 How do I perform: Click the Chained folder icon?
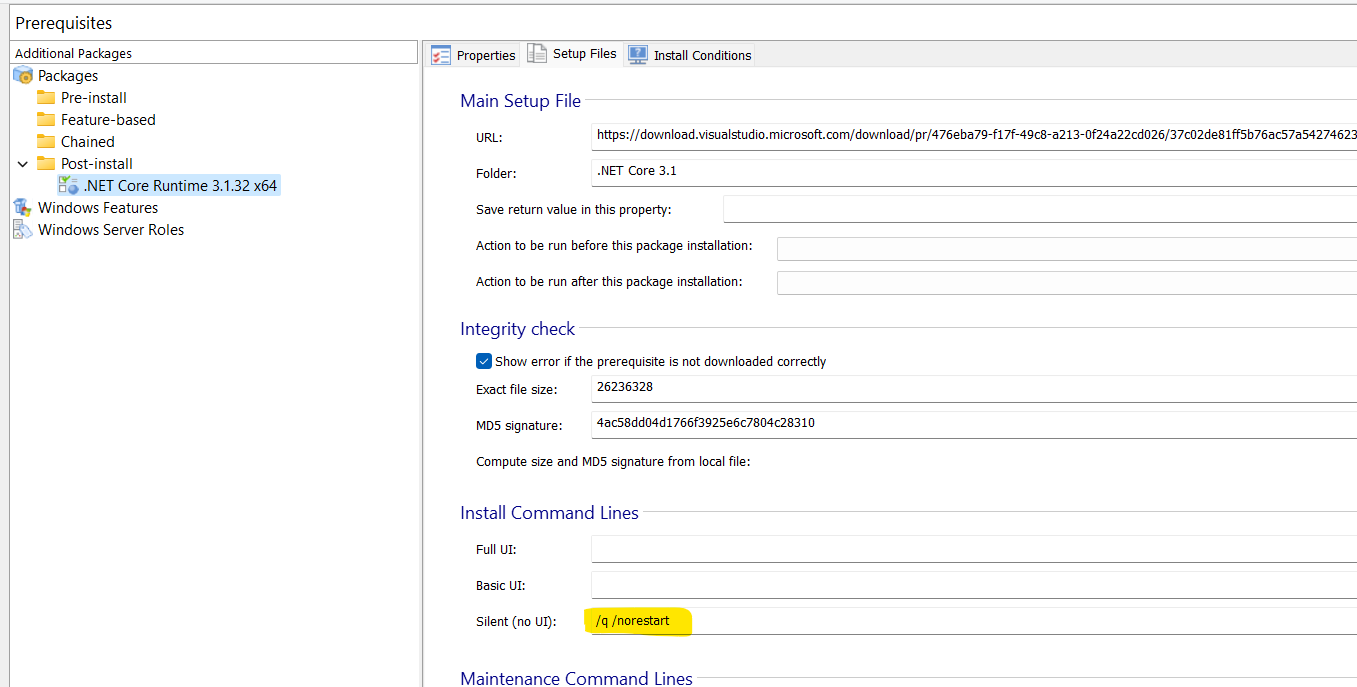(46, 142)
